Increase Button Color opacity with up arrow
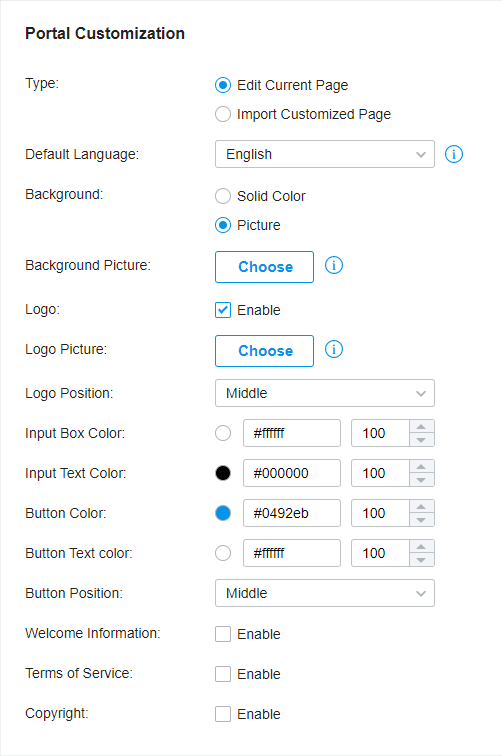The height and width of the screenshot is (756, 502). coord(421,507)
